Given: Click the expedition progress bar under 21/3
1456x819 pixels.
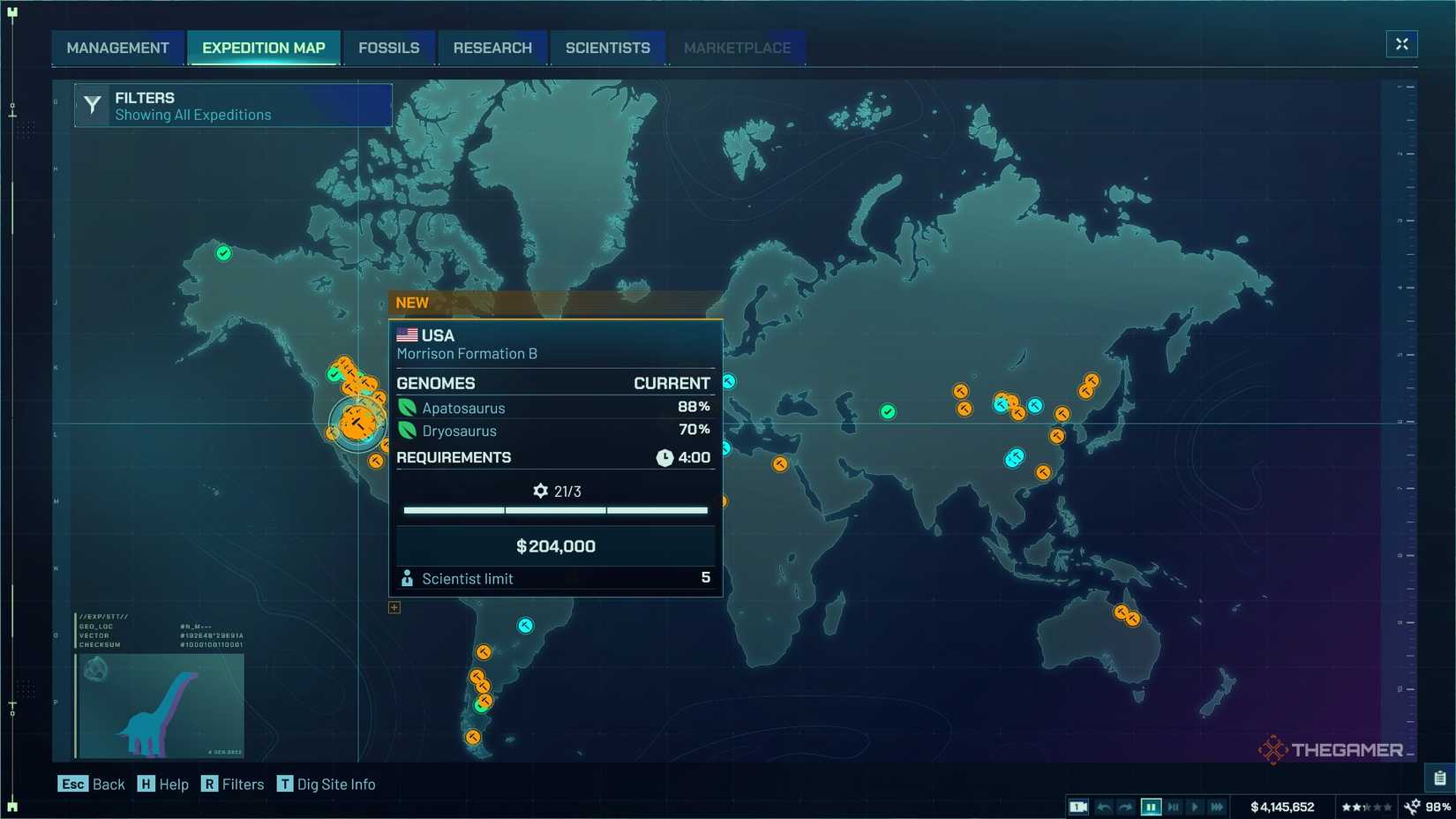Looking at the screenshot, I should coord(555,510).
